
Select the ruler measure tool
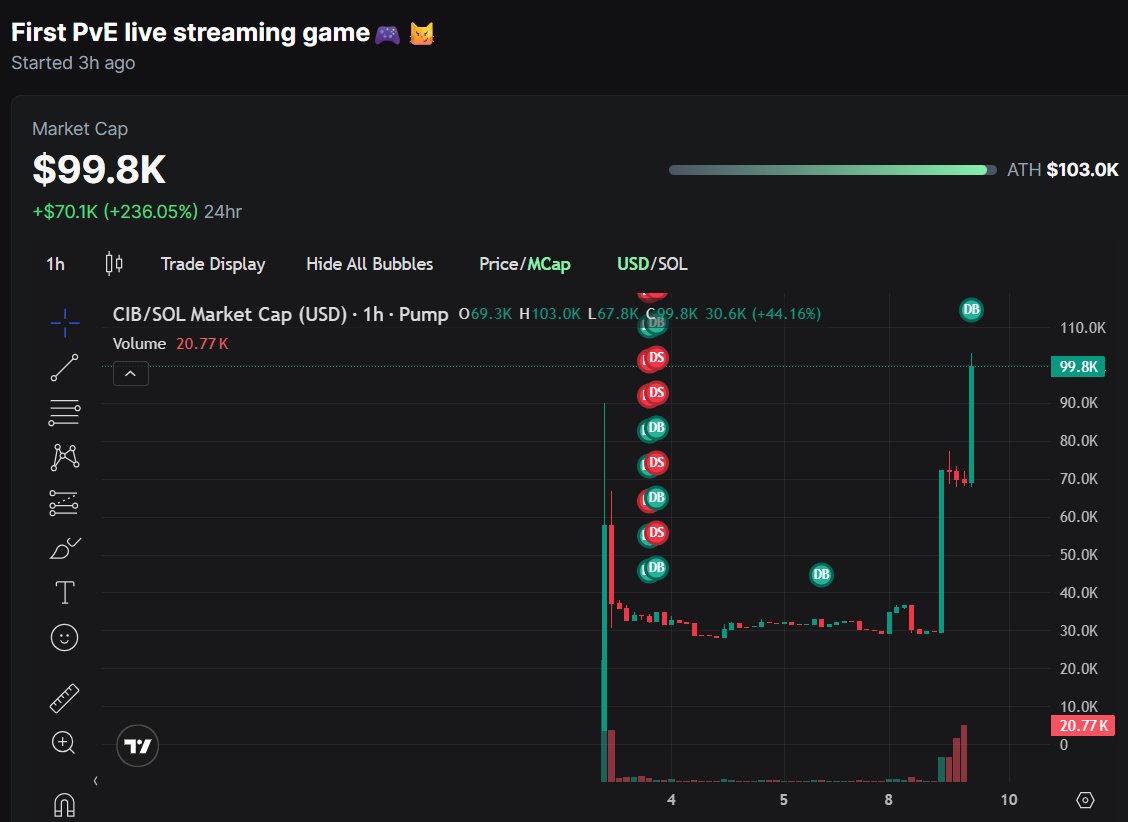pos(64,698)
